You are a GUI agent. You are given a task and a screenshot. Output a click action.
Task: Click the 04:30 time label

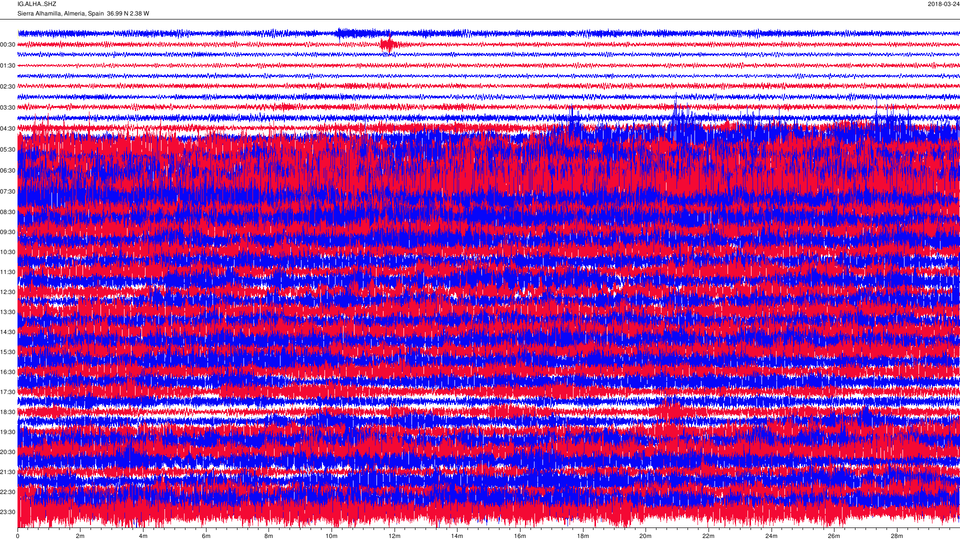(x=8, y=129)
